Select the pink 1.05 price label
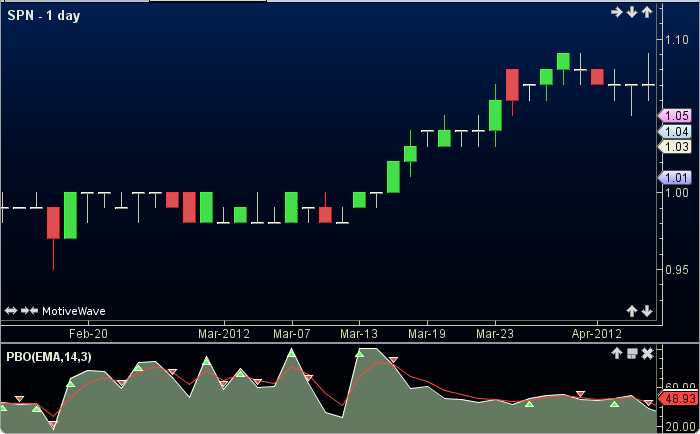700x434 pixels. (675, 116)
